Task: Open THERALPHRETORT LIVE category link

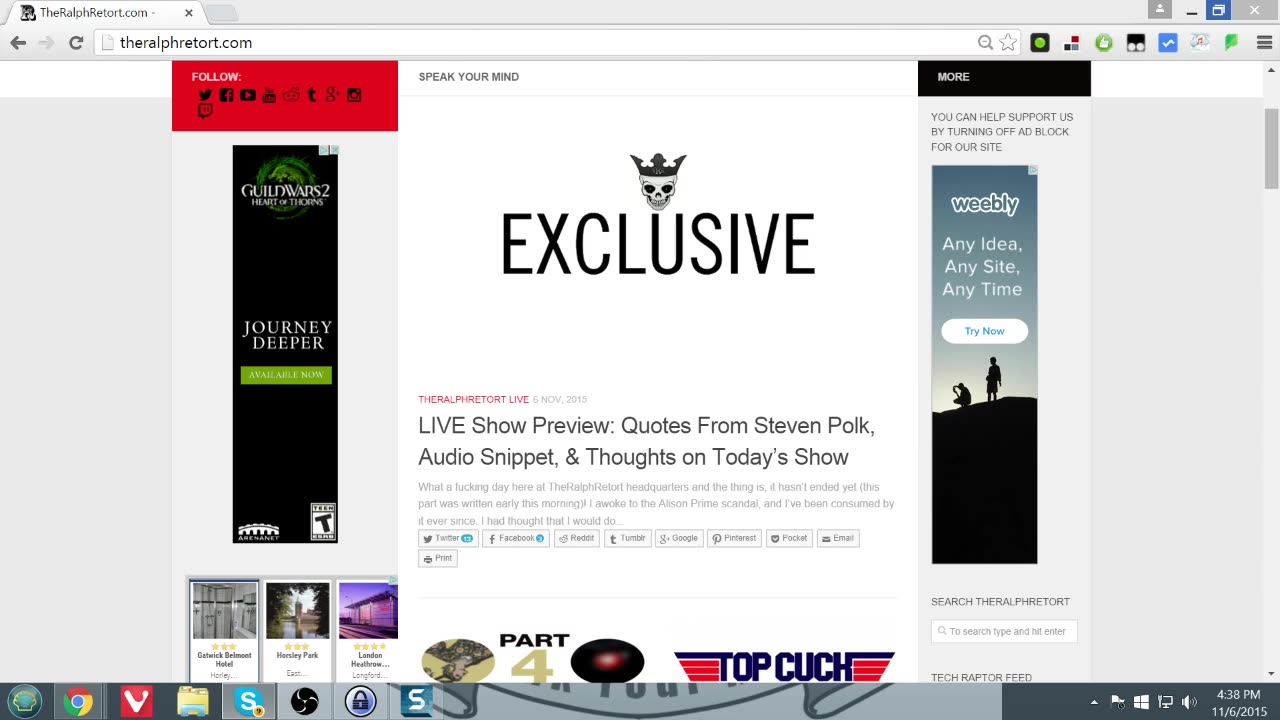Action: [x=473, y=400]
